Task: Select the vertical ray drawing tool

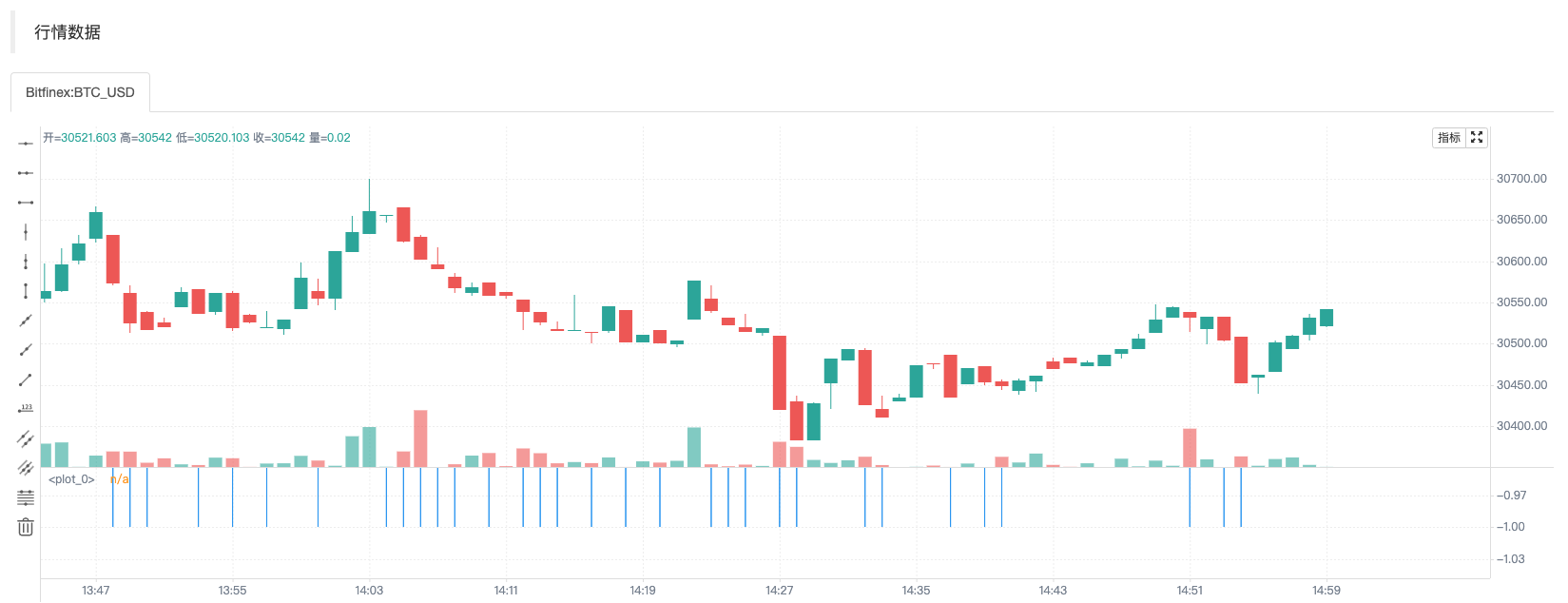Action: pyautogui.click(x=26, y=262)
